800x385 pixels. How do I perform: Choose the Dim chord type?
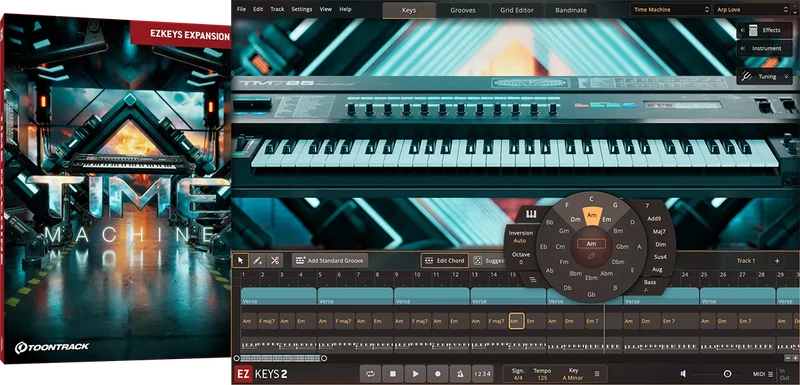tap(660, 244)
